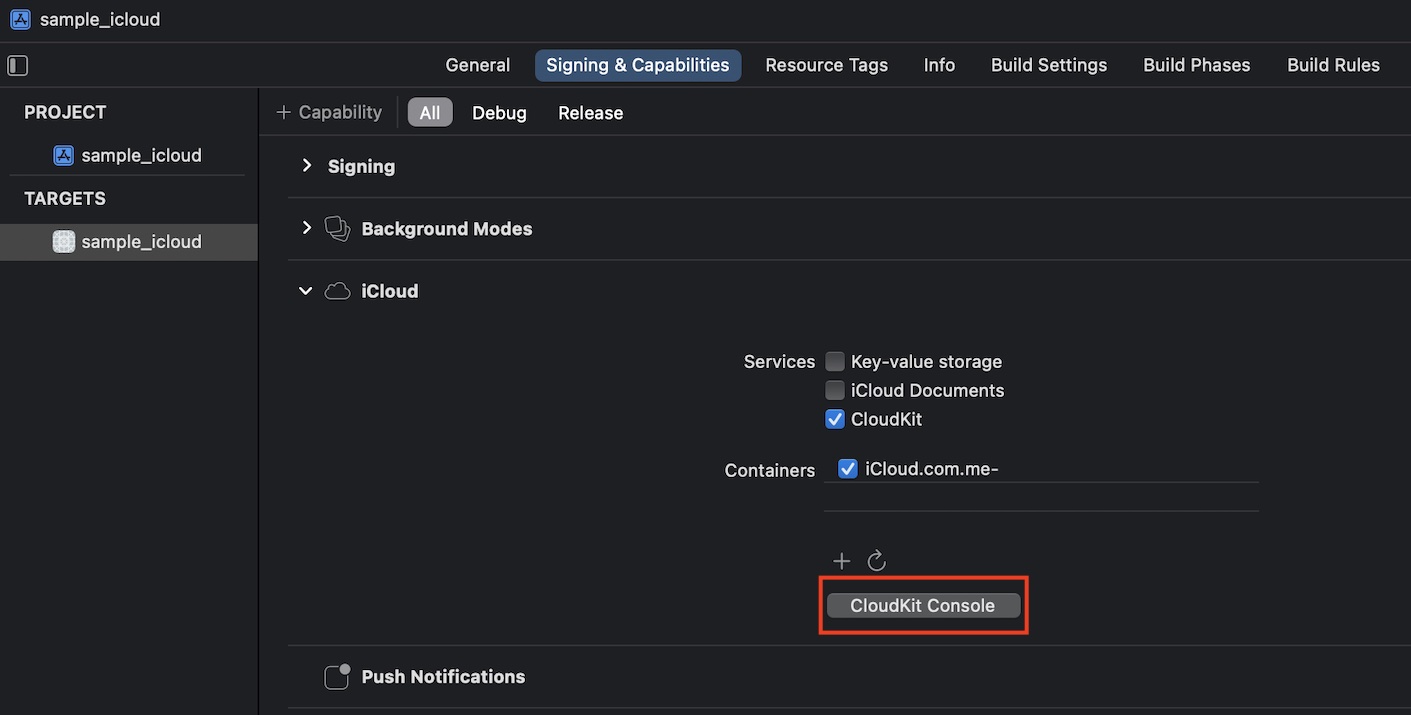Expand the Background Modes section
This screenshot has width=1411, height=715.
point(307,228)
